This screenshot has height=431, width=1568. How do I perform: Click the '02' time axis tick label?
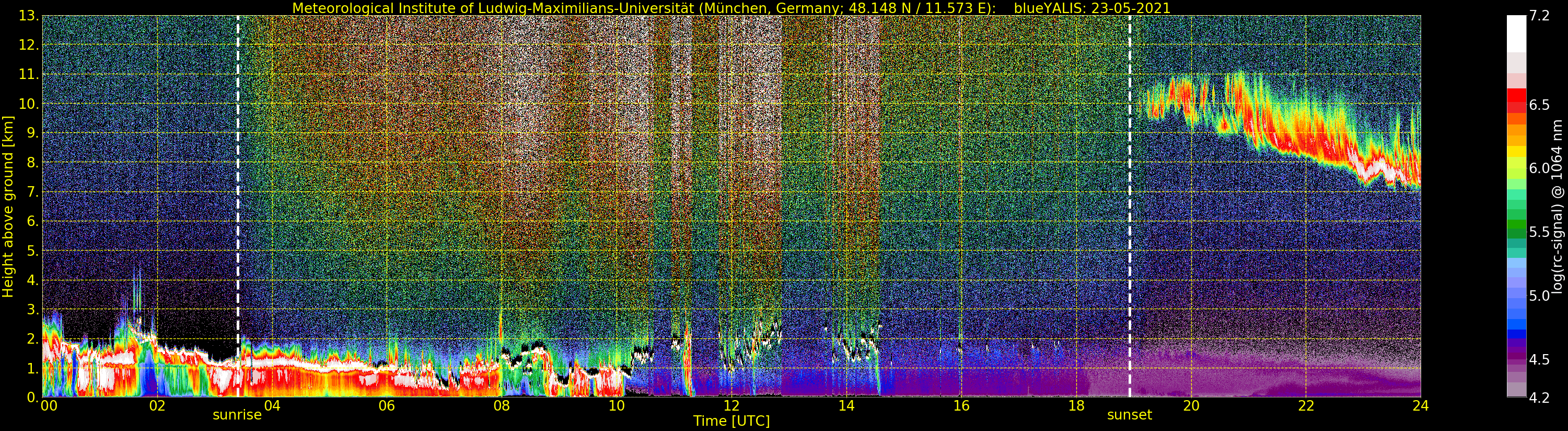[157, 406]
